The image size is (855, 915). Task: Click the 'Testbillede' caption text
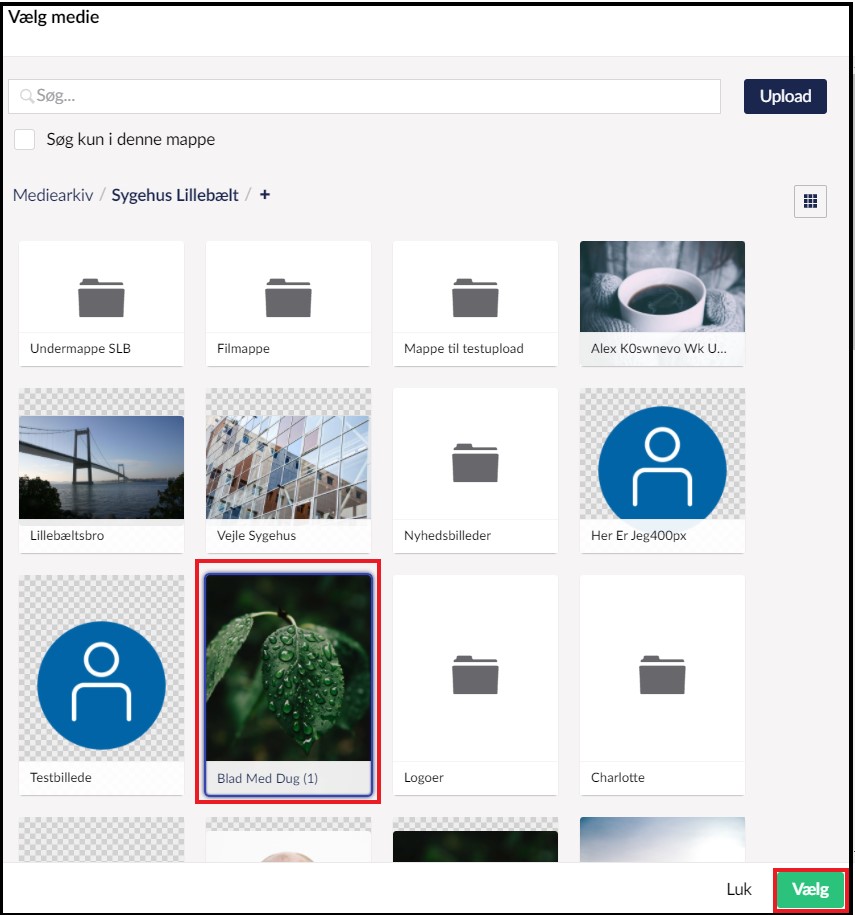coord(61,777)
